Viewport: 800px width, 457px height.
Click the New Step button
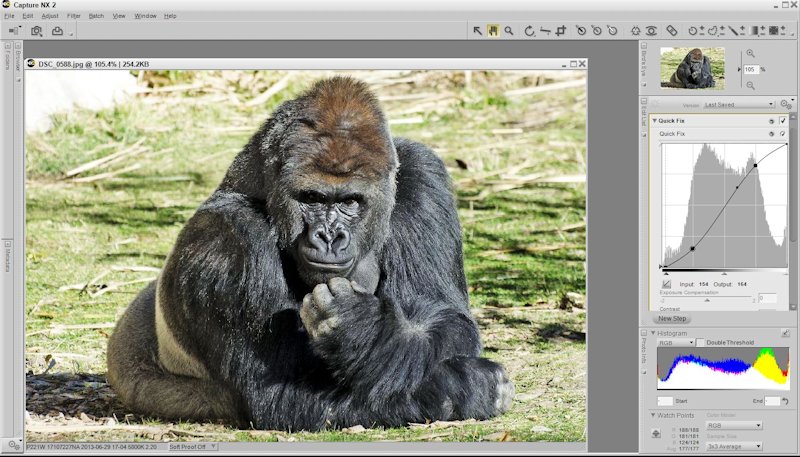[x=672, y=319]
